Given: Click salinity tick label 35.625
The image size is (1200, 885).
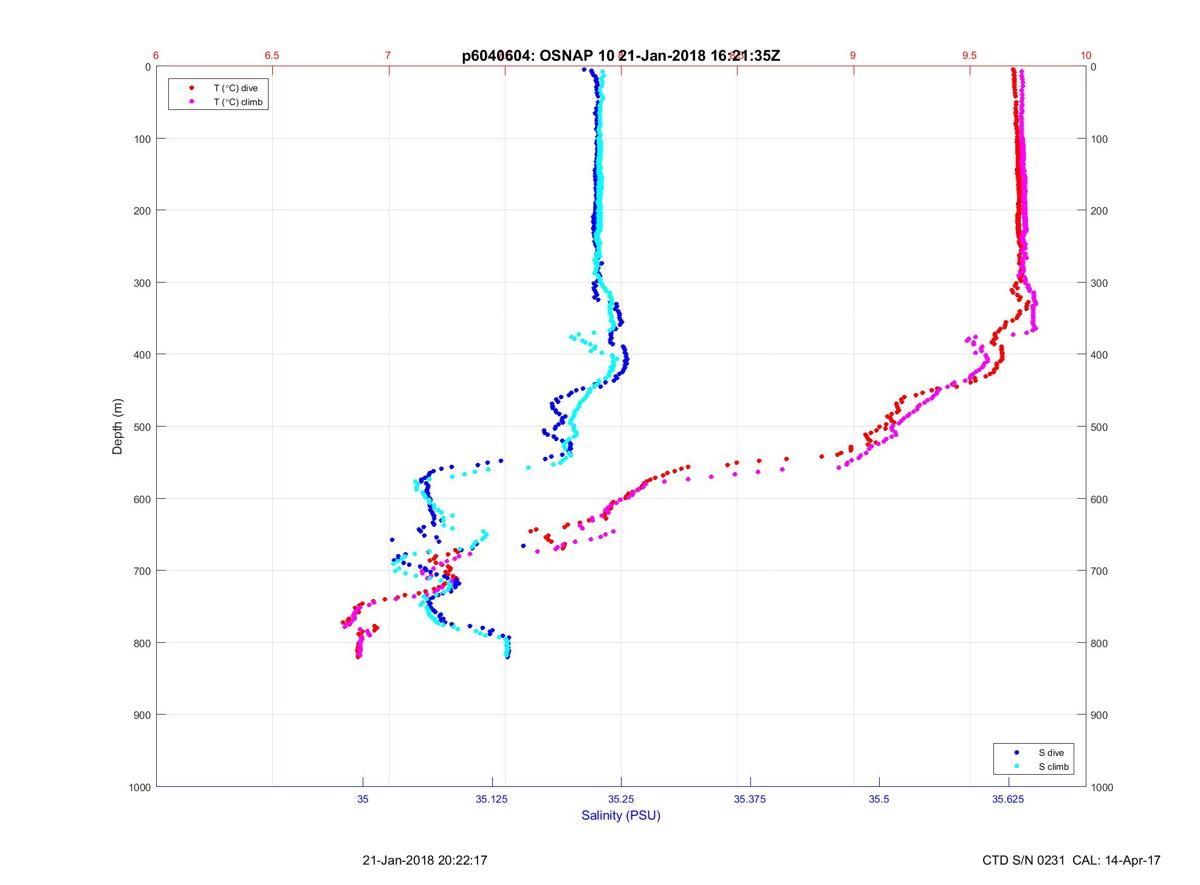Looking at the screenshot, I should pos(1008,799).
